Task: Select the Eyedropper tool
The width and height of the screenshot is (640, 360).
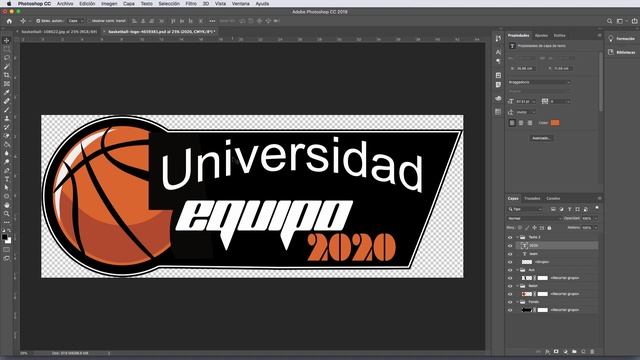Action: pyautogui.click(x=7, y=93)
